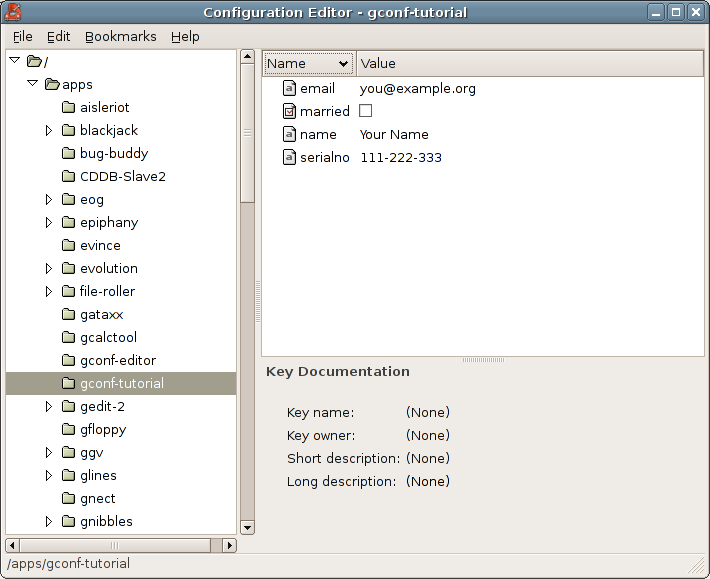The image size is (710, 579).
Task: Collapse the apps folder
Action: point(33,83)
